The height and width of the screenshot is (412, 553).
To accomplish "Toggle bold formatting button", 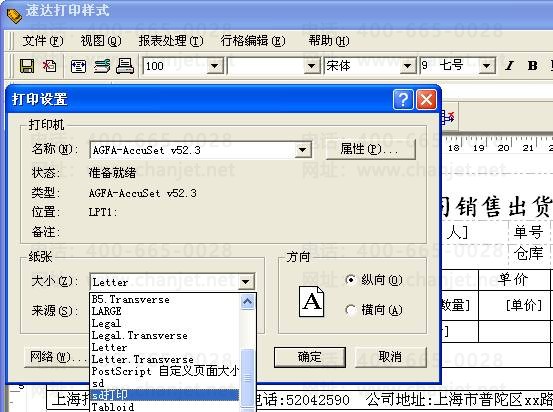I will 533,66.
